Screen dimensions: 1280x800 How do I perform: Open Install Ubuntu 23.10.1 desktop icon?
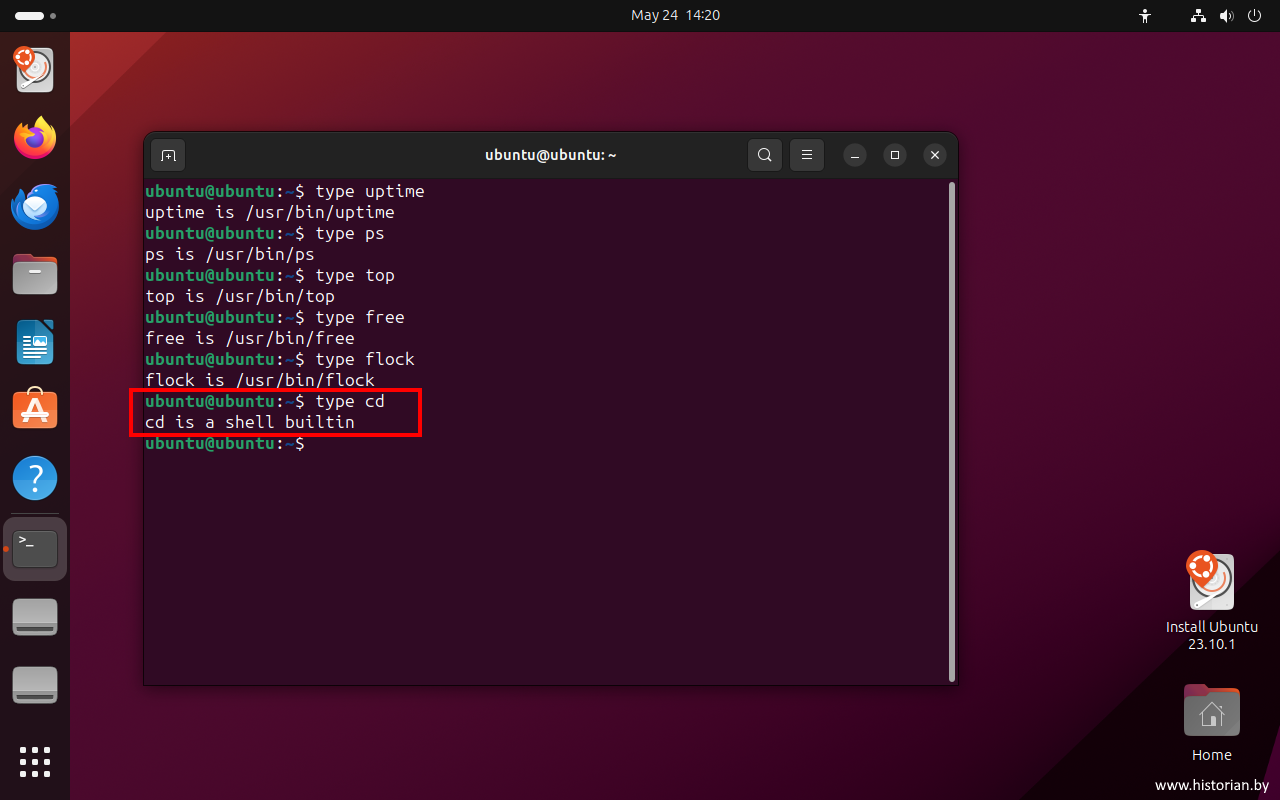[1211, 583]
